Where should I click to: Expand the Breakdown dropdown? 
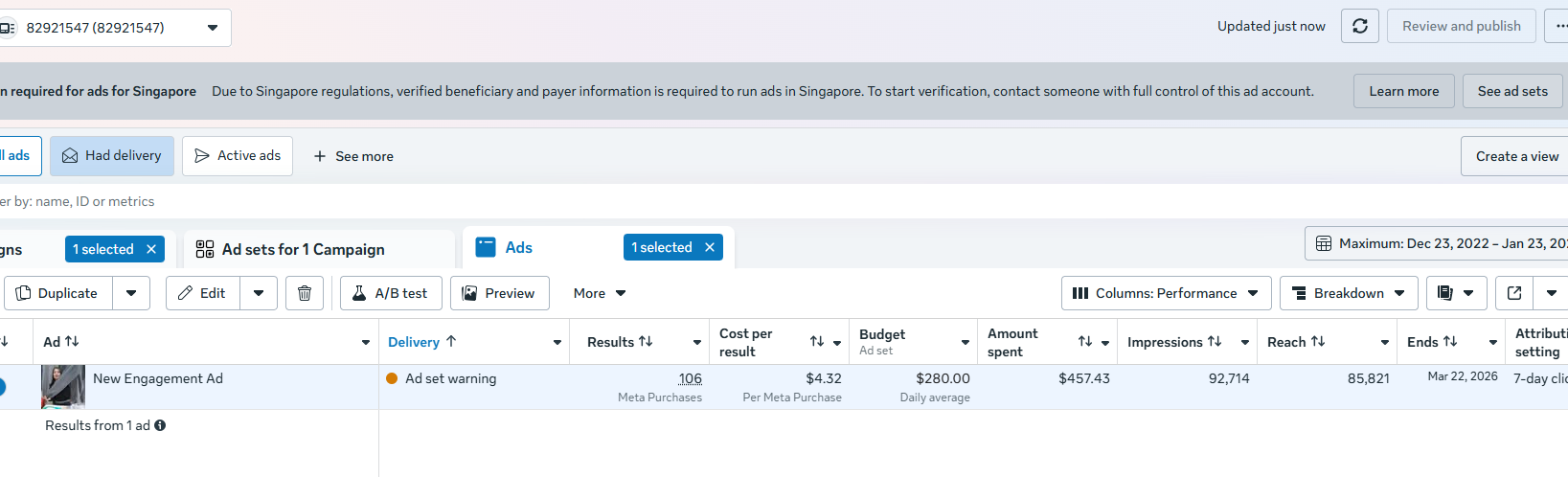coord(1349,293)
